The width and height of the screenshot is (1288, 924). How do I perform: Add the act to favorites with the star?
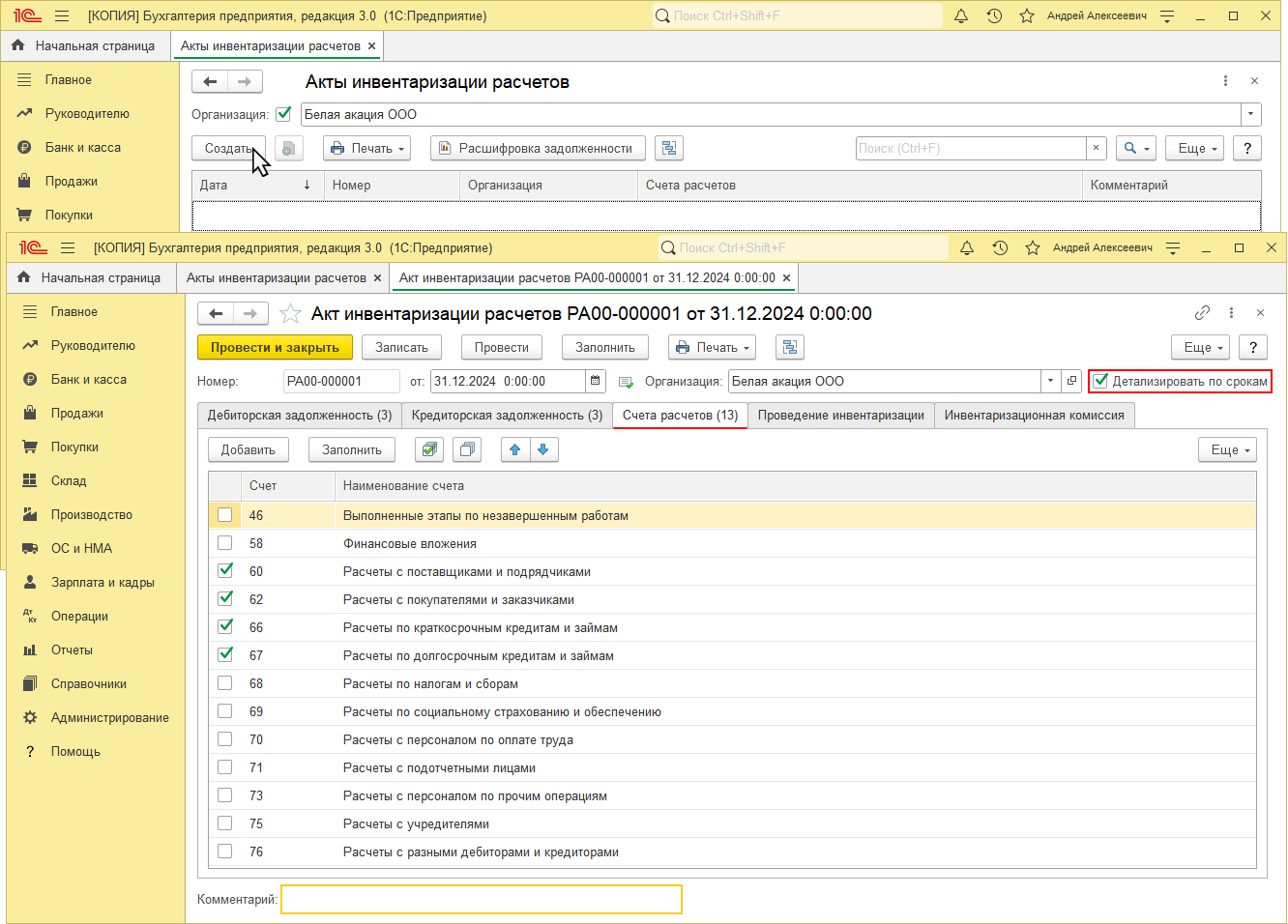click(290, 313)
